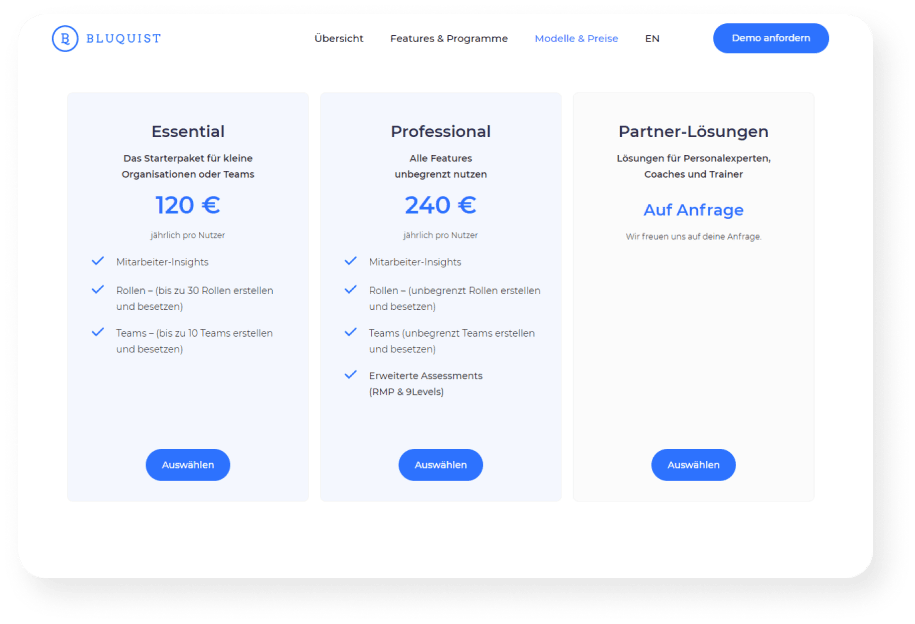Click 'Teams (unbegrenzt Teams erstellen' text
The image size is (915, 624).
(x=452, y=341)
